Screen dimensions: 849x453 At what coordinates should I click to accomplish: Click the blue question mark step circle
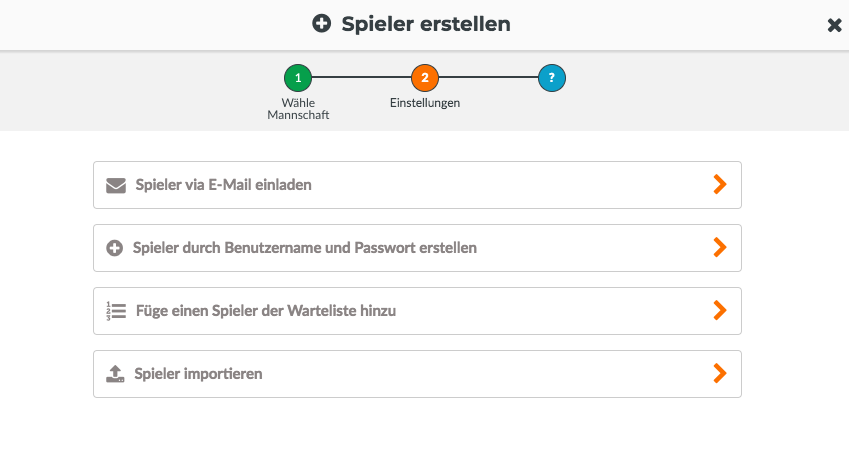point(552,78)
